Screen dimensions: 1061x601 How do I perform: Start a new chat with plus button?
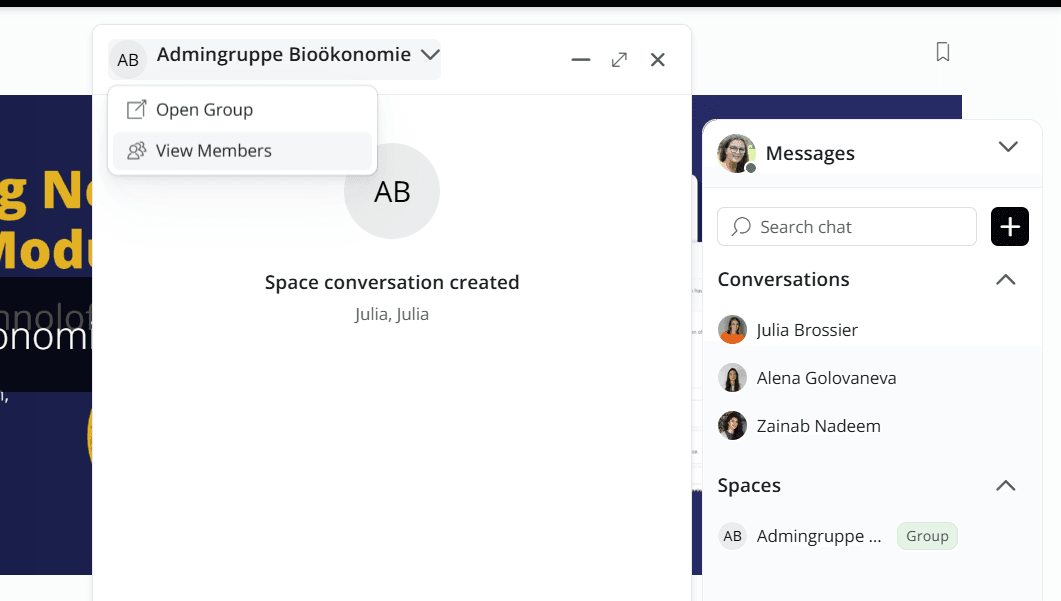coord(1009,227)
